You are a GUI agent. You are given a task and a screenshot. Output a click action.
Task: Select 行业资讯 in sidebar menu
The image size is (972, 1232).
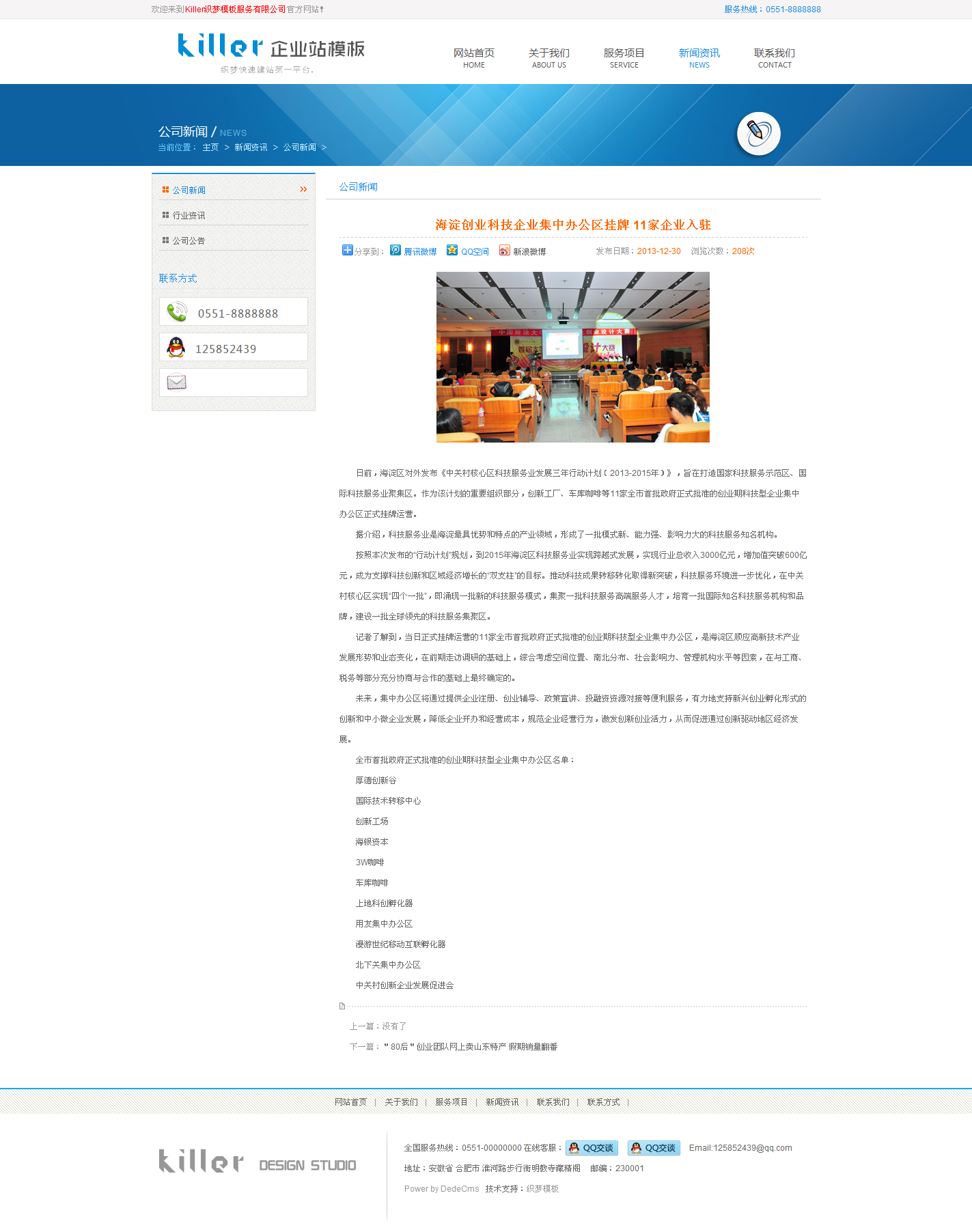(189, 215)
